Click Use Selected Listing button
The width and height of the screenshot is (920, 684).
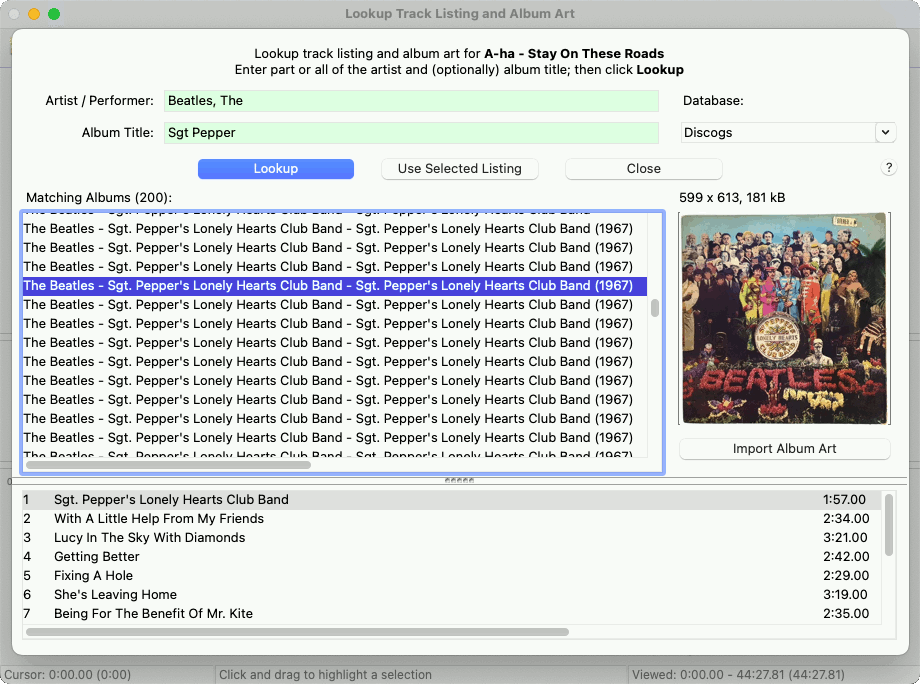(459, 168)
